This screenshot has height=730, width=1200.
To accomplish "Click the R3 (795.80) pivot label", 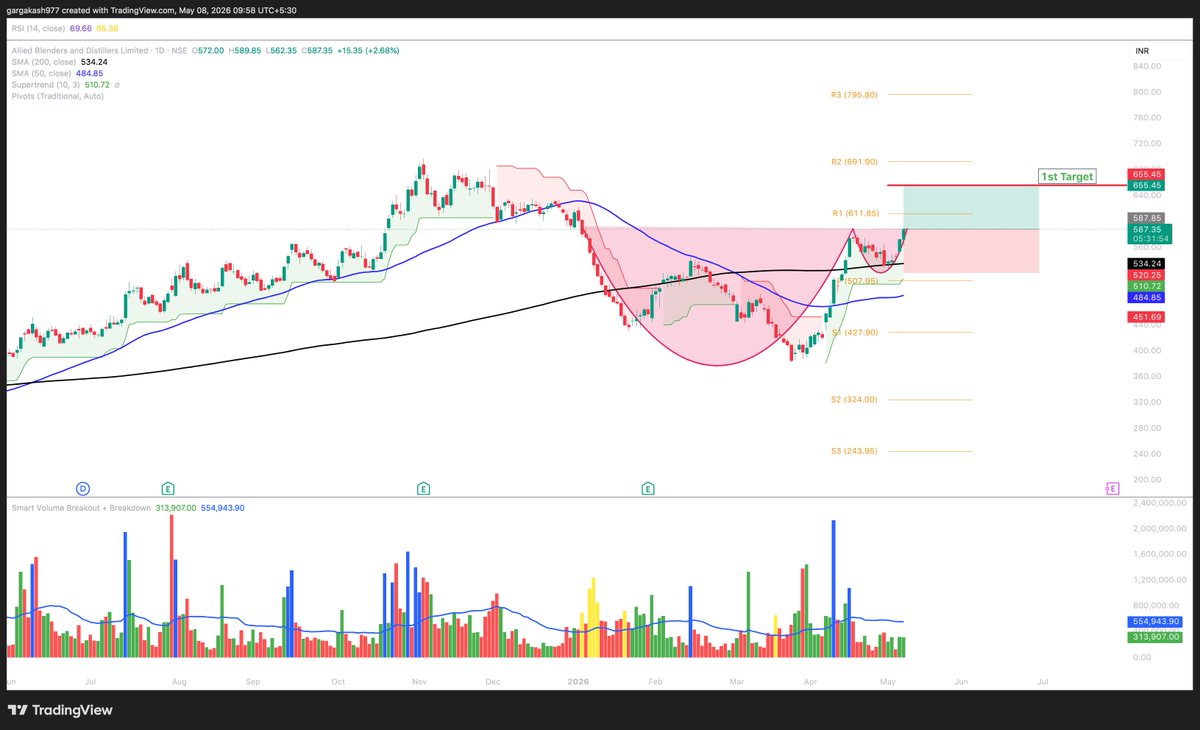I will 854,95.
